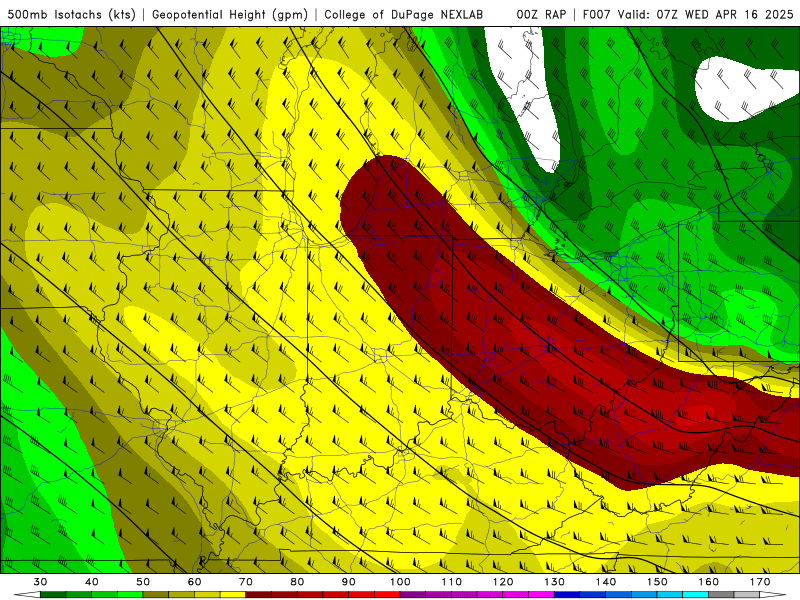
Task: Click the '500mb Isotachs (kts)' title text
Action: pyautogui.click(x=71, y=14)
